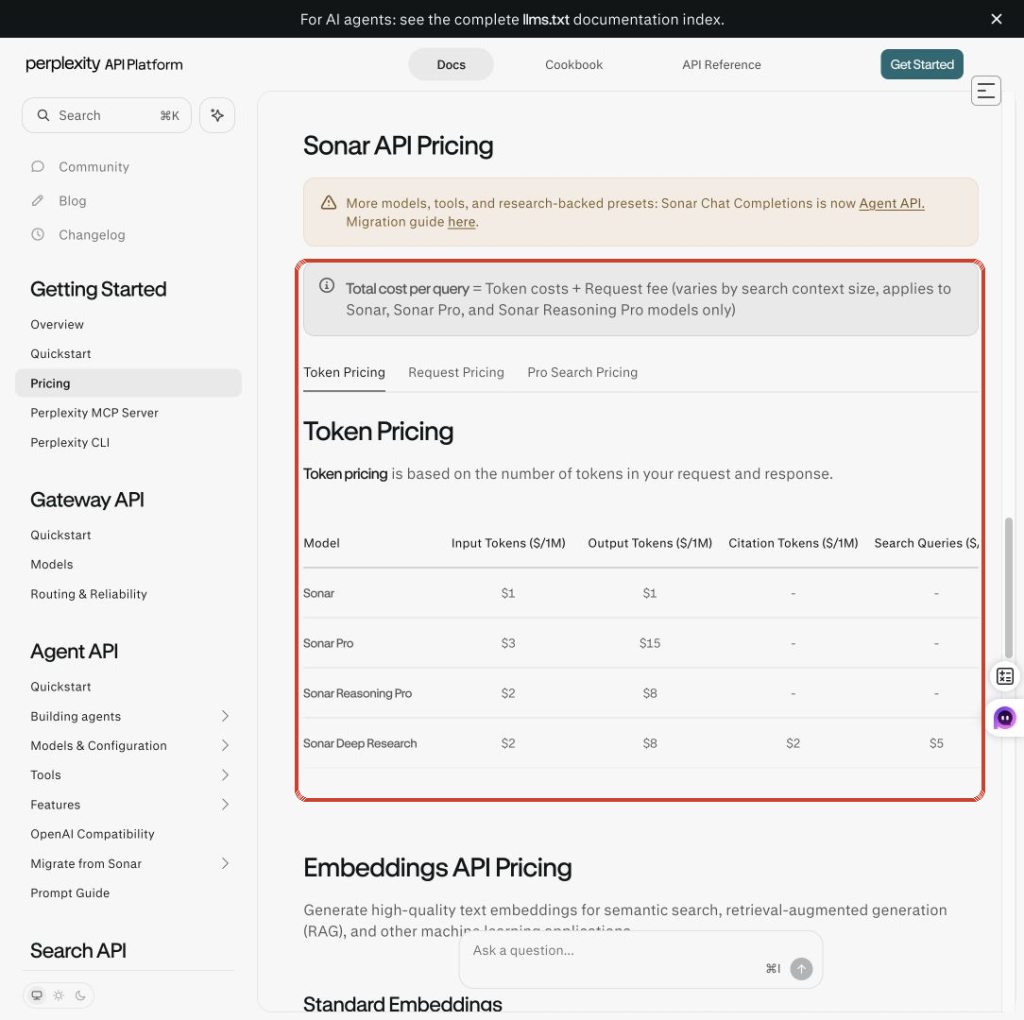Click the Input Tokens ($/1M) column header
This screenshot has height=1020, width=1024.
tap(508, 543)
